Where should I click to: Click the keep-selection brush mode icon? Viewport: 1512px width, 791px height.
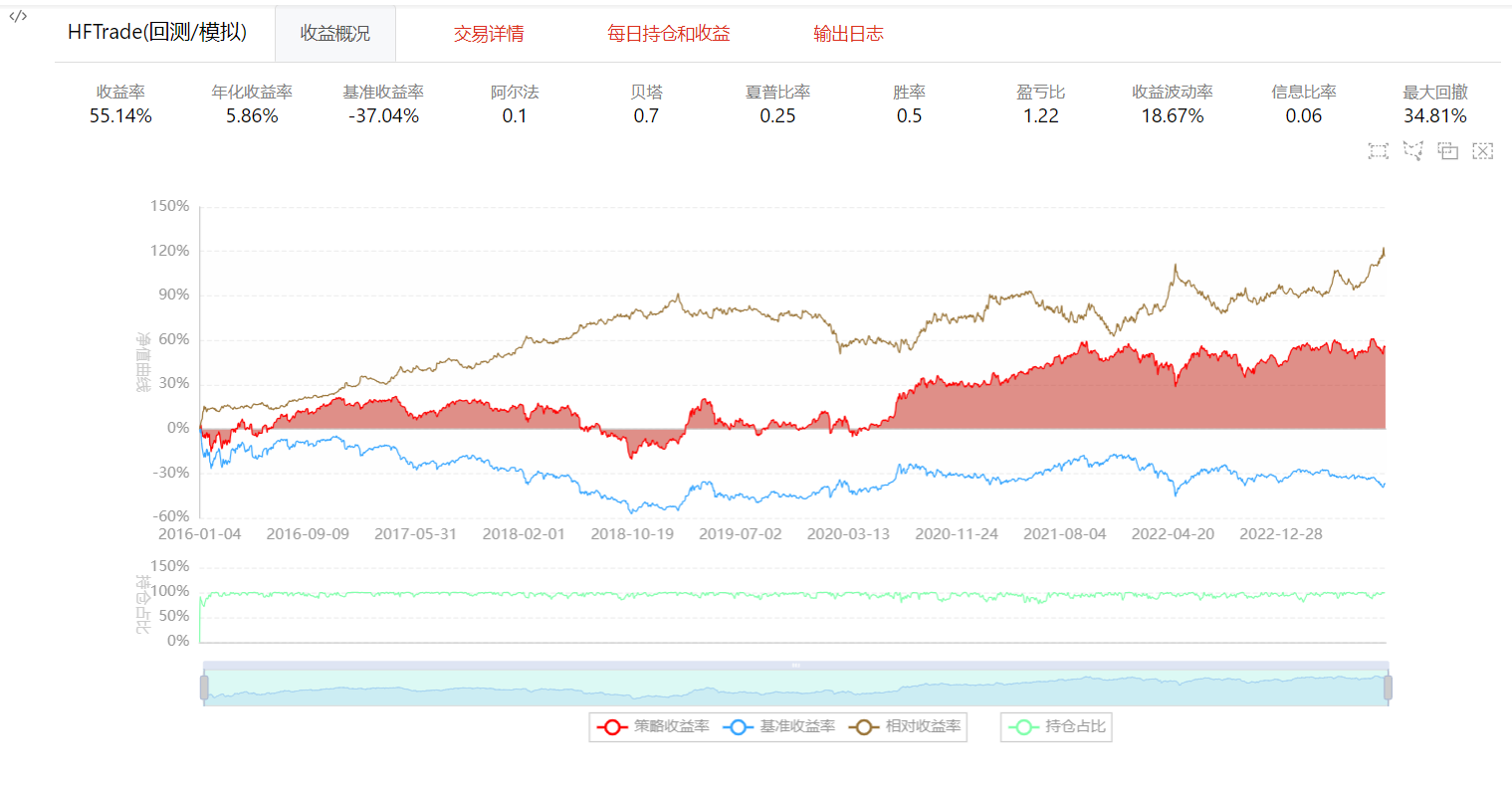1448,151
